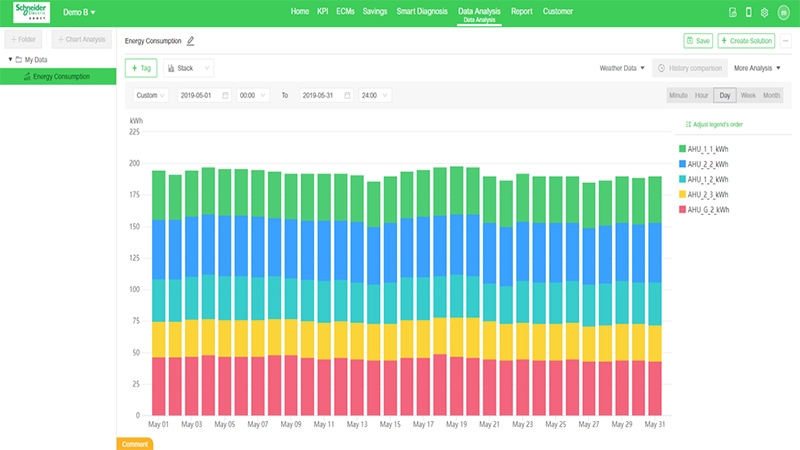
Task: Open the document icon in top header
Action: pos(733,12)
